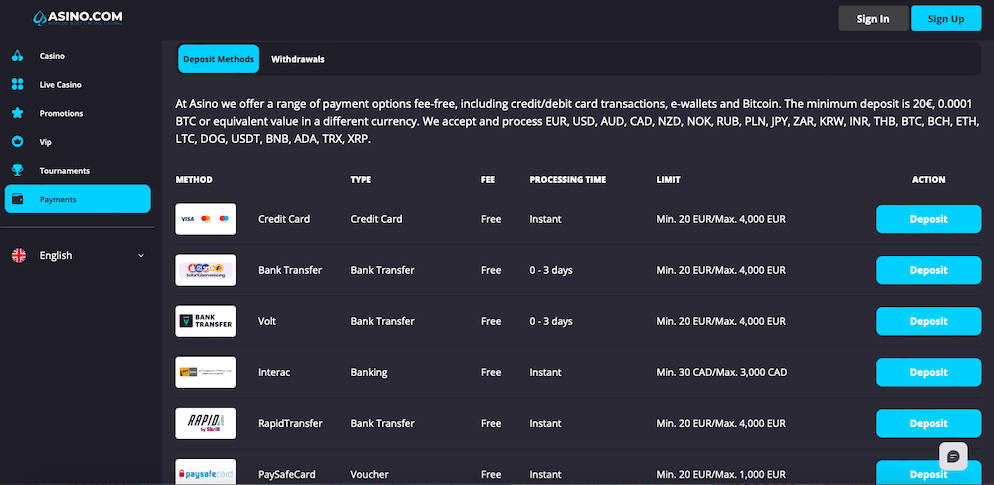
Task: Click the Rapid by Skrill logo
Action: [205, 424]
